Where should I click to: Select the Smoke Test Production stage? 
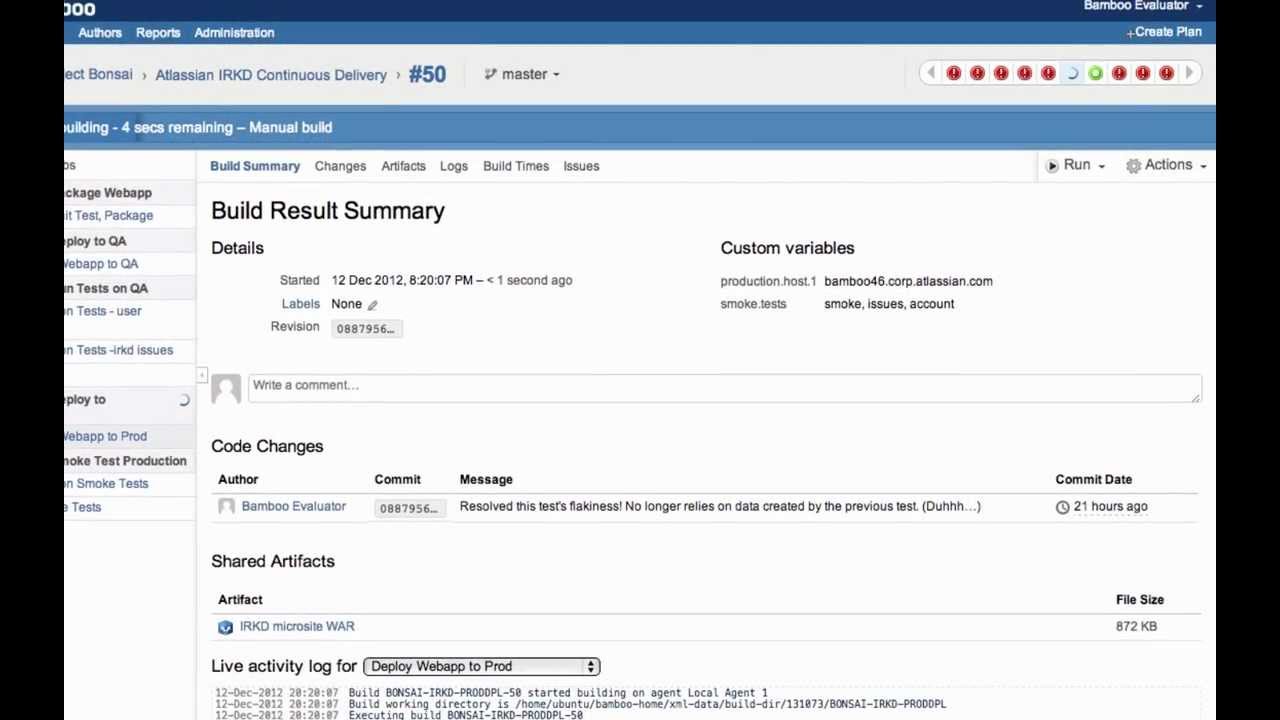125,461
